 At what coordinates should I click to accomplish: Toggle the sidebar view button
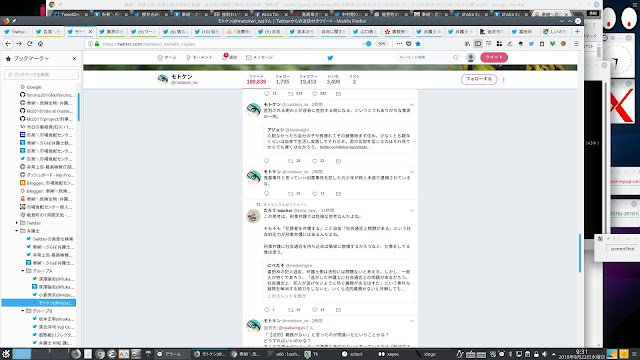[478, 44]
